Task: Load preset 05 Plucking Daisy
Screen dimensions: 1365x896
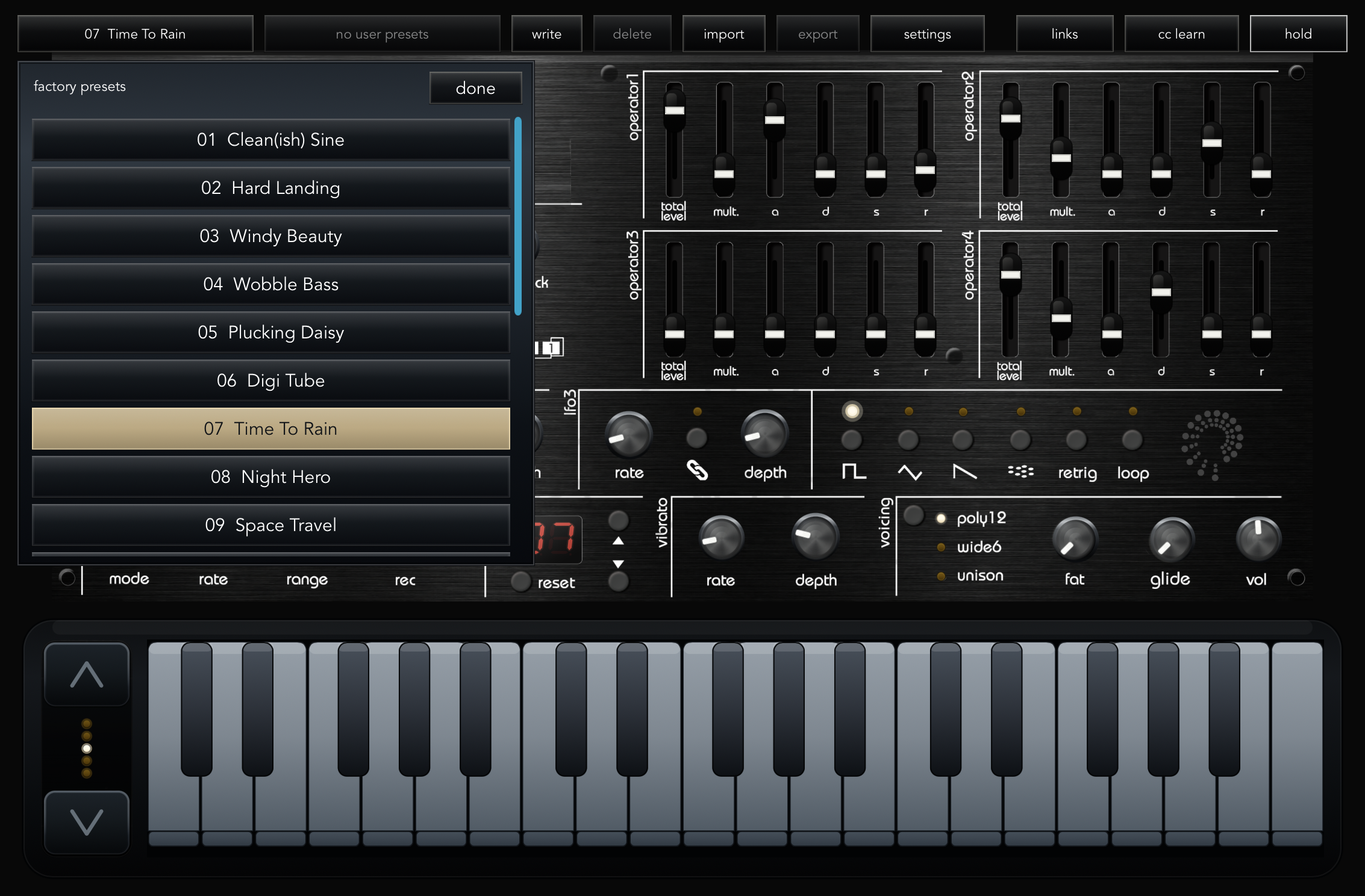Action: [271, 332]
